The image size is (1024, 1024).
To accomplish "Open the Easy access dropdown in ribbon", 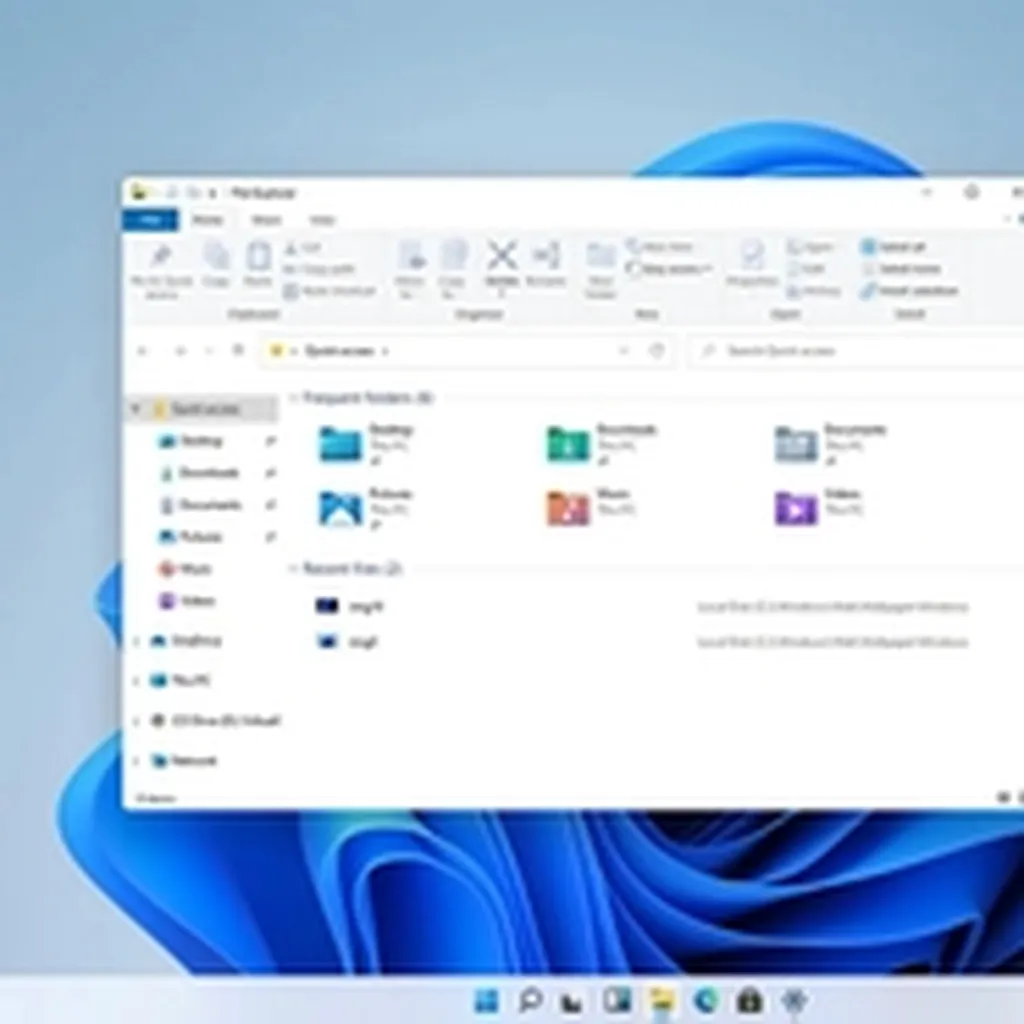I will [x=669, y=268].
